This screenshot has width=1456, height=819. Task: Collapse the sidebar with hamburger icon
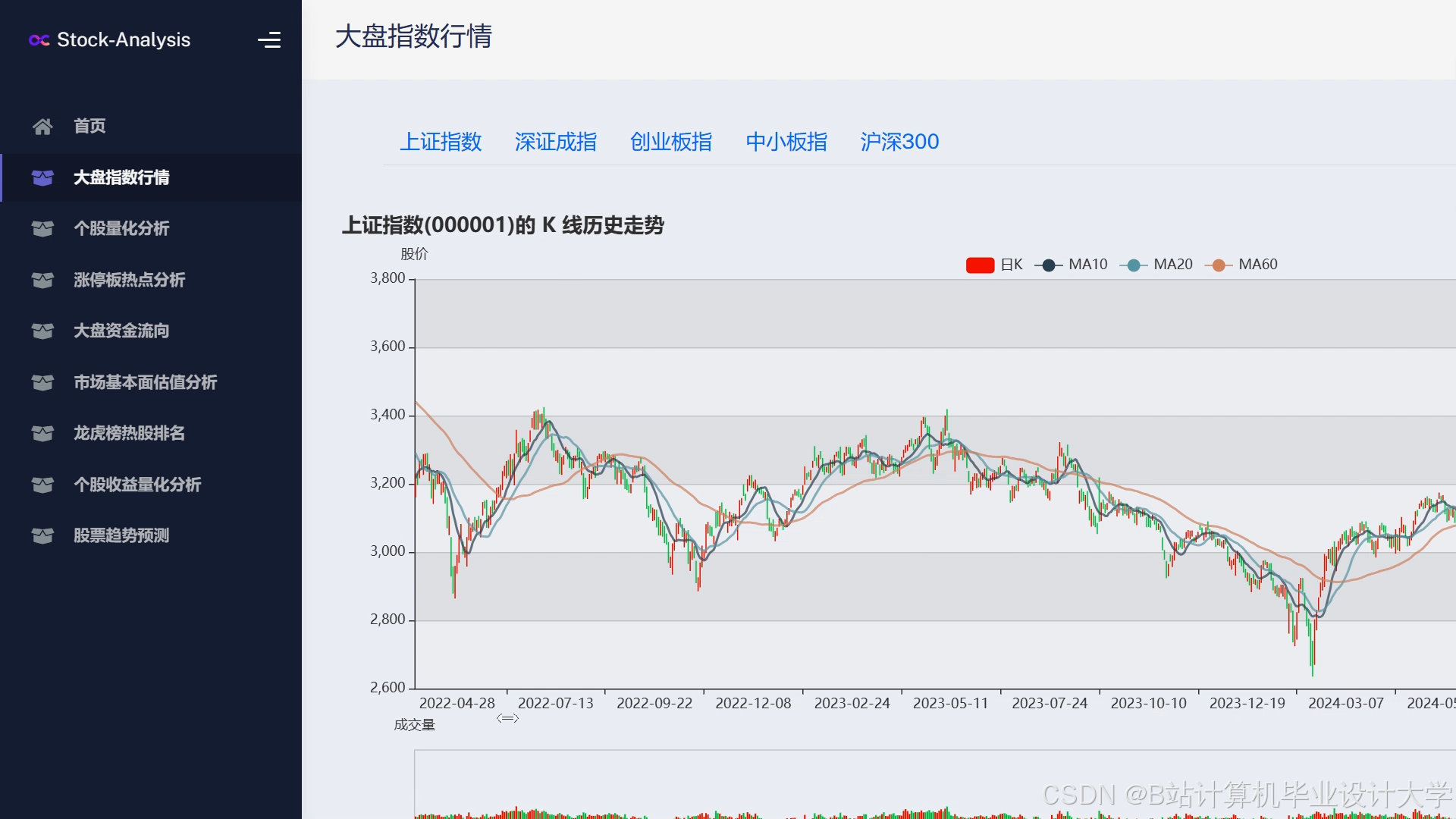click(x=270, y=39)
